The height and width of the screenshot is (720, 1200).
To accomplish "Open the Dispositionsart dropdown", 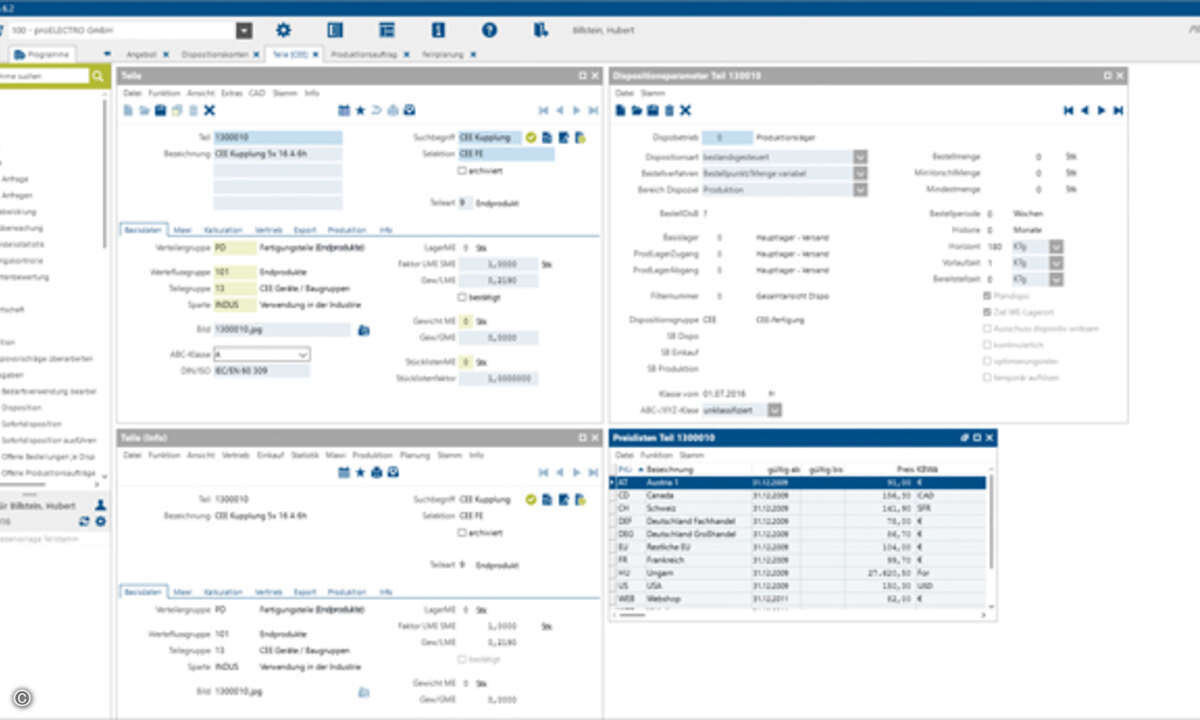I will tap(860, 157).
